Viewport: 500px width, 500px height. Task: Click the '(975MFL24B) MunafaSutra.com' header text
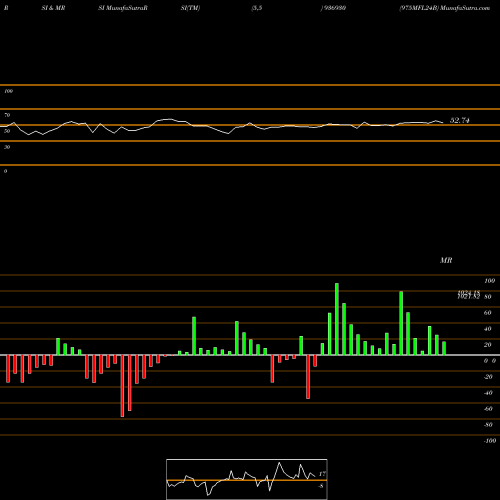(x=445, y=8)
